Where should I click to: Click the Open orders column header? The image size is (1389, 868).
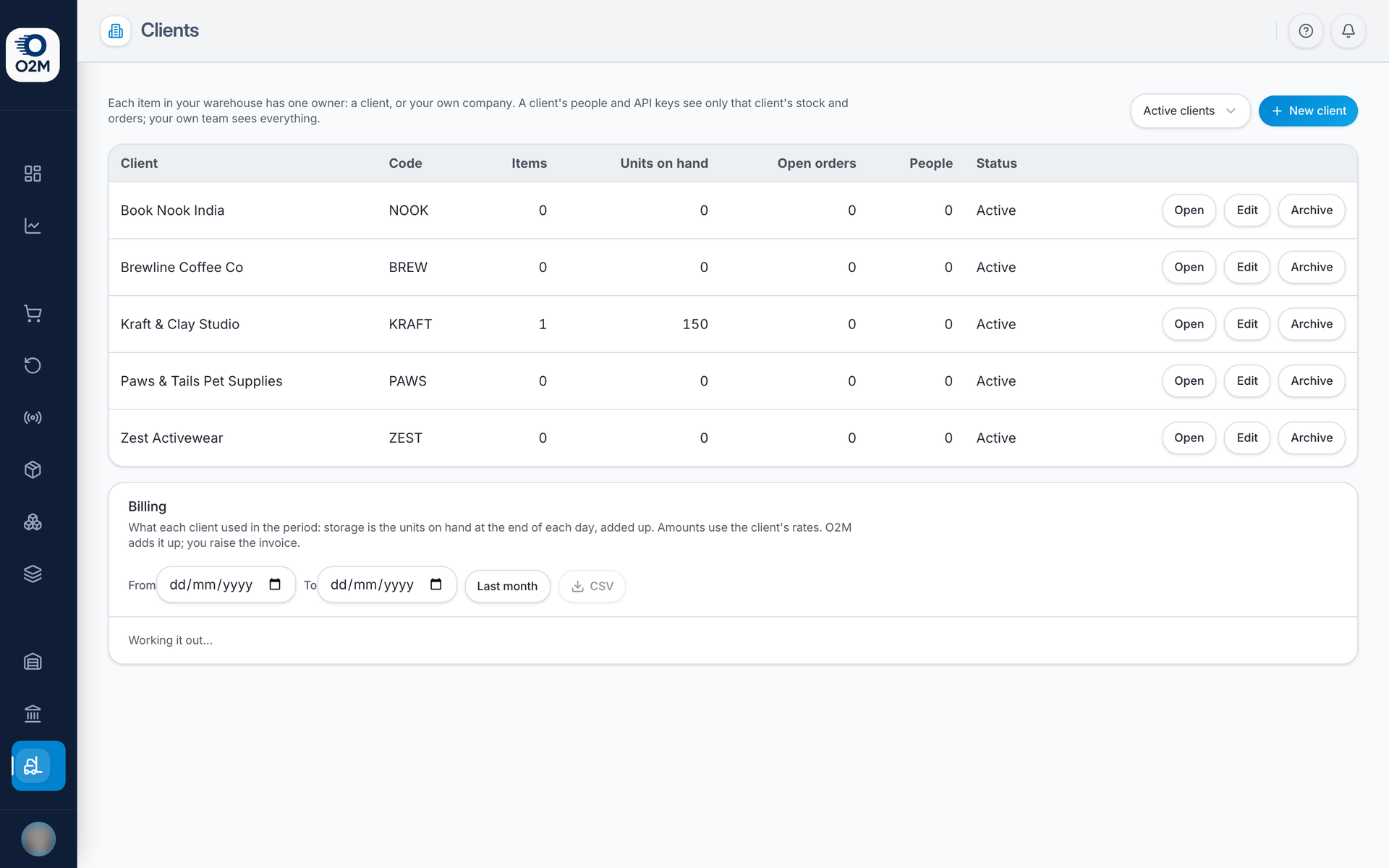point(817,163)
